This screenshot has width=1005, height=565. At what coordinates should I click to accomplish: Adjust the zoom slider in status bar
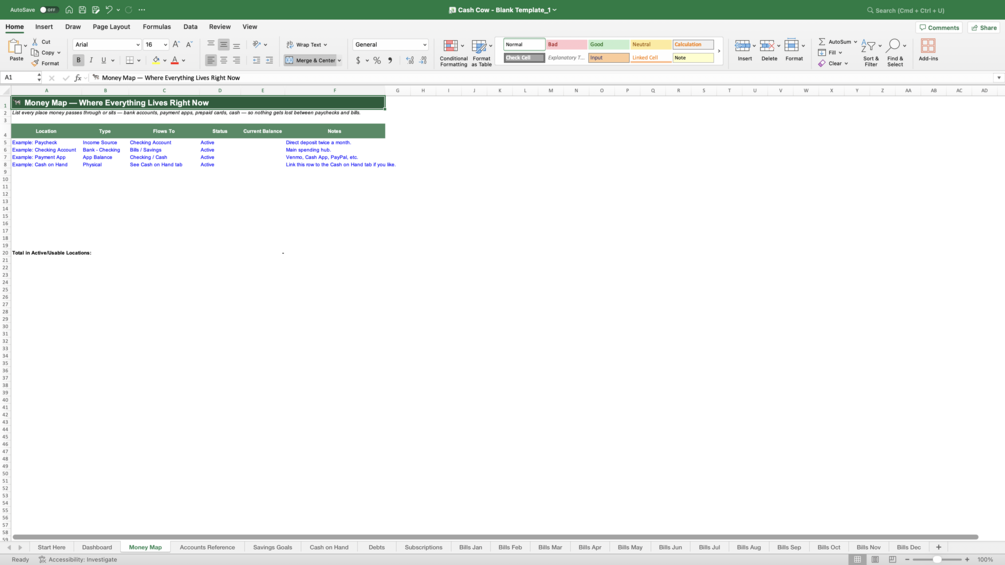pyautogui.click(x=937, y=559)
